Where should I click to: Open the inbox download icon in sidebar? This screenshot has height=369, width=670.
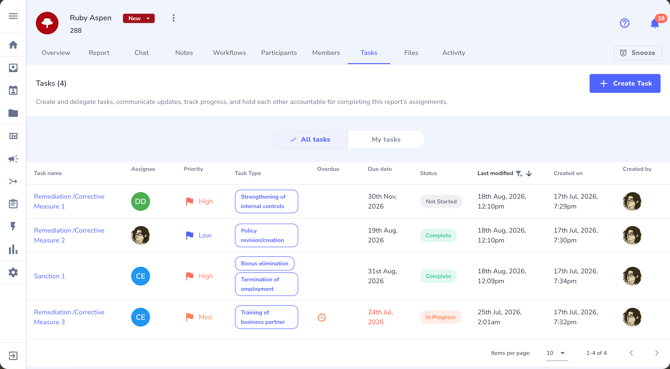(x=13, y=68)
